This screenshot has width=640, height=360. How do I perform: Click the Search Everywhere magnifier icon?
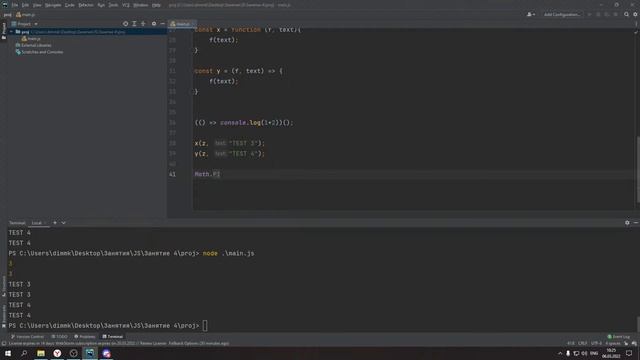626,14
